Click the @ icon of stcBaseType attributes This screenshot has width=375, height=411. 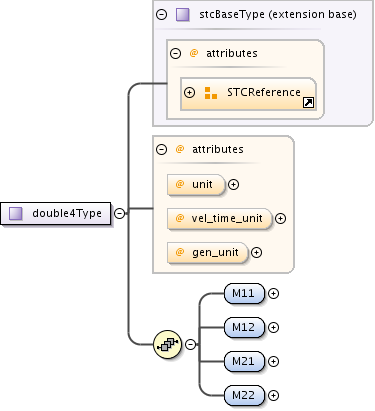pyautogui.click(x=194, y=53)
